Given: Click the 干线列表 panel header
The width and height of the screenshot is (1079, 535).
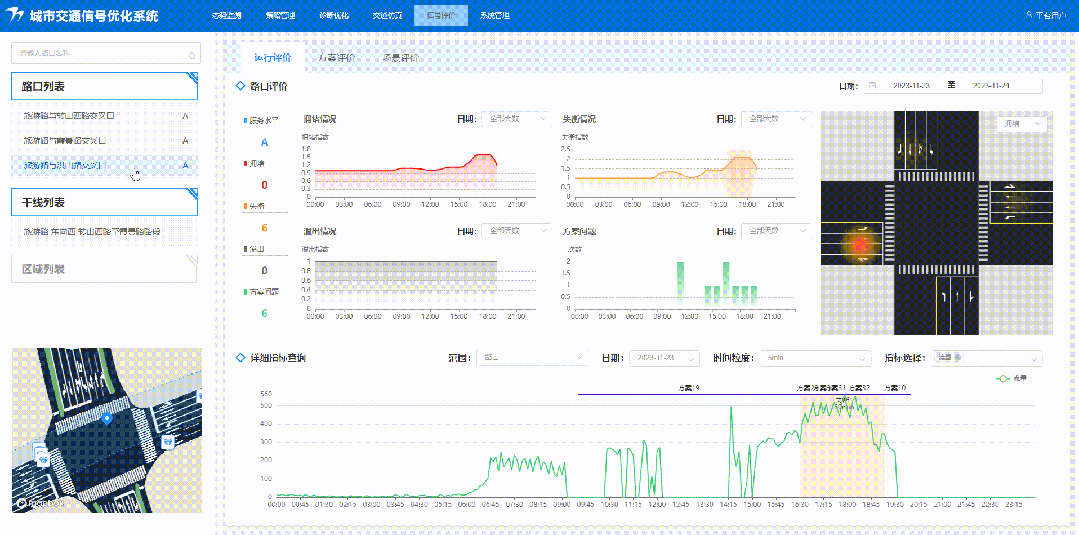Looking at the screenshot, I should point(105,203).
